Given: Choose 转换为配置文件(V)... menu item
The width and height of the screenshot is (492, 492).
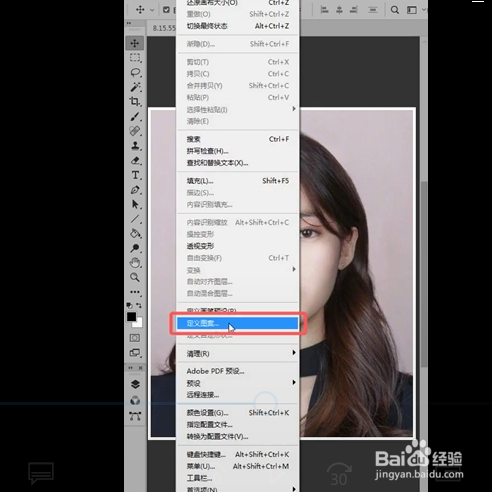Looking at the screenshot, I should [237, 437].
